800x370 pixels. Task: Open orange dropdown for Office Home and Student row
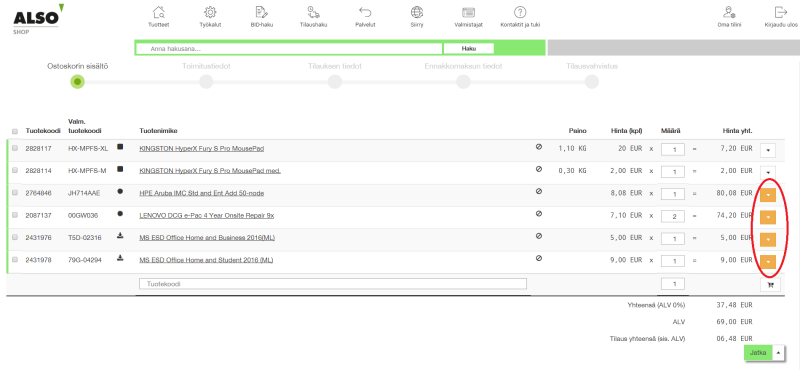(x=768, y=262)
